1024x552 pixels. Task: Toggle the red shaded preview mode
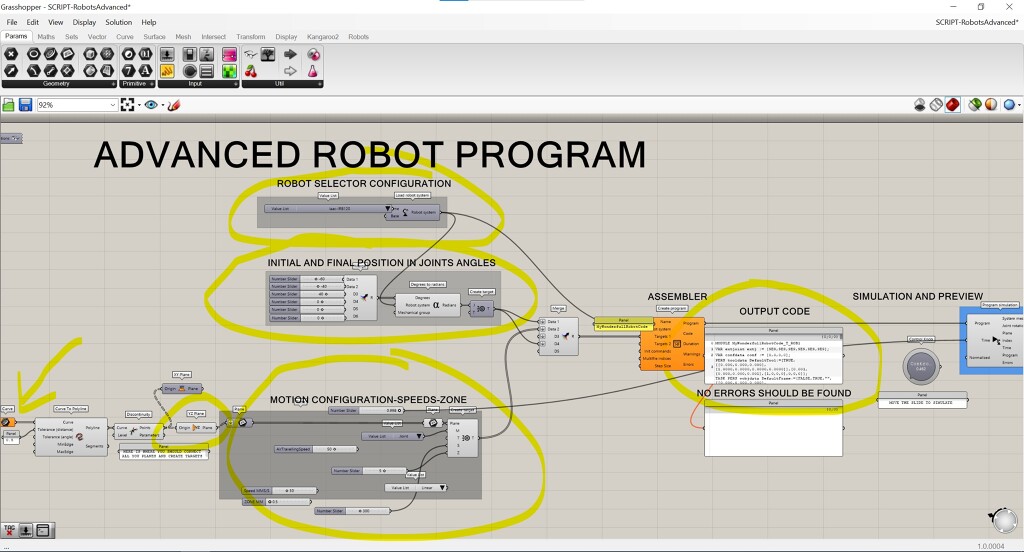click(953, 105)
